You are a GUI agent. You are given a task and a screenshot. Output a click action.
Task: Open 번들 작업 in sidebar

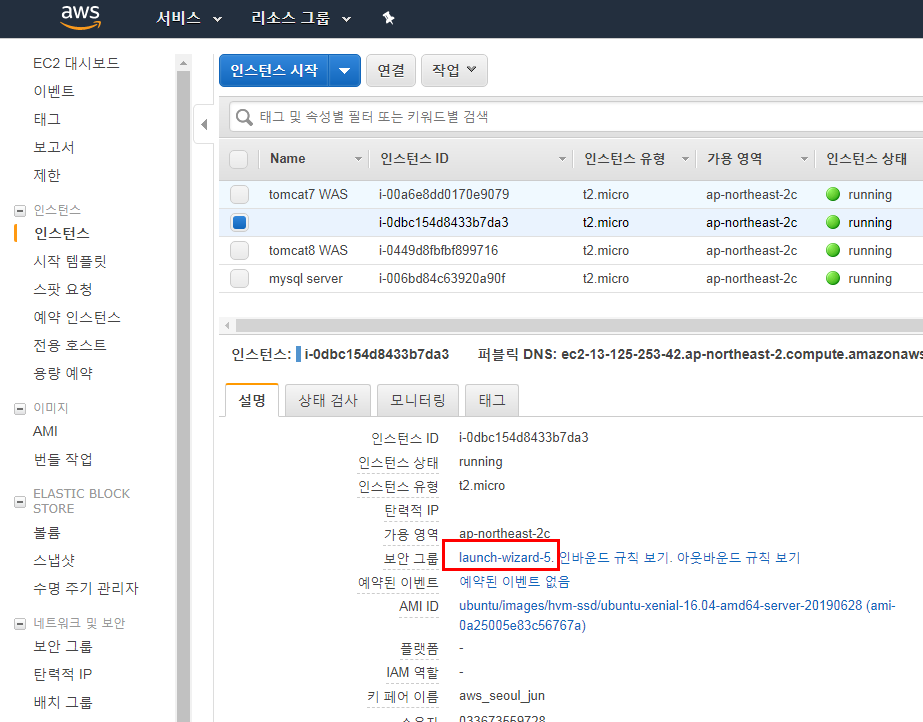coord(62,460)
